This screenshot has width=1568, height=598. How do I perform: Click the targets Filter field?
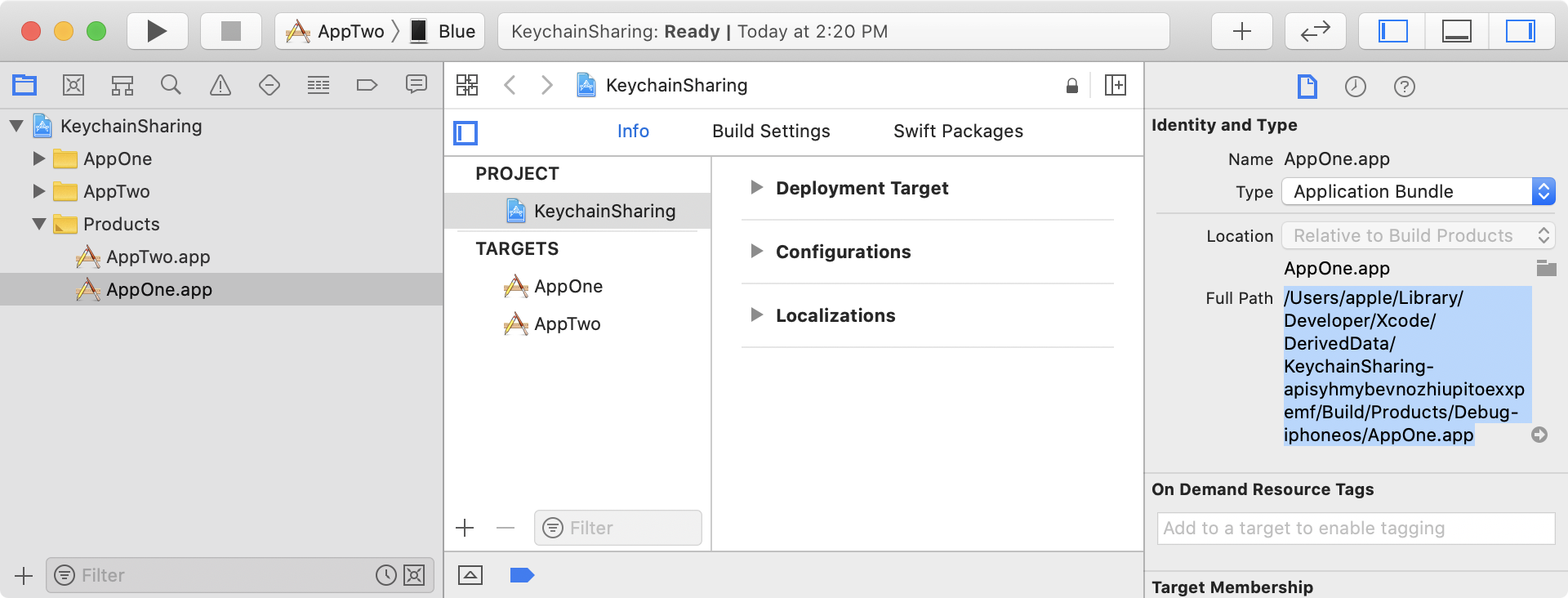pos(618,528)
